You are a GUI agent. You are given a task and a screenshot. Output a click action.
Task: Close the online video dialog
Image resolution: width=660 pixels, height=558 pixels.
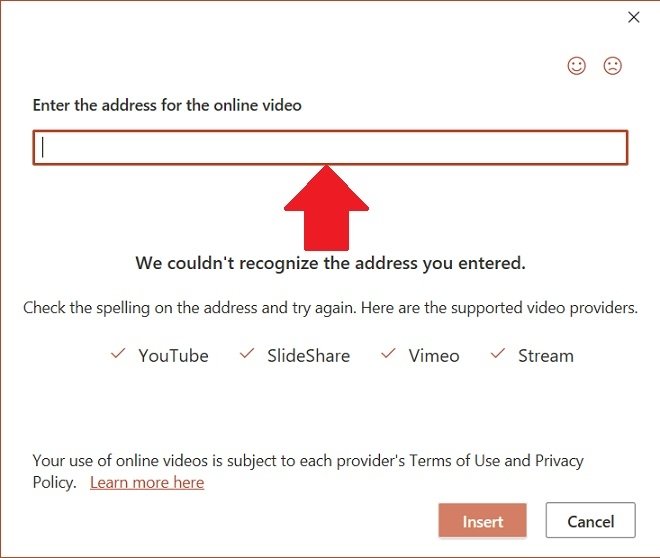click(633, 17)
